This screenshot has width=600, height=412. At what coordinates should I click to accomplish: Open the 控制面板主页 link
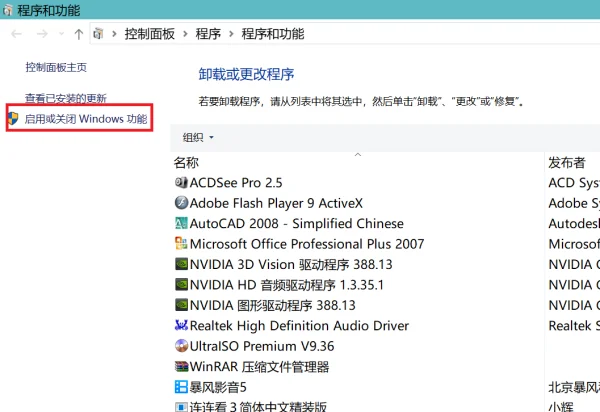pyautogui.click(x=56, y=67)
